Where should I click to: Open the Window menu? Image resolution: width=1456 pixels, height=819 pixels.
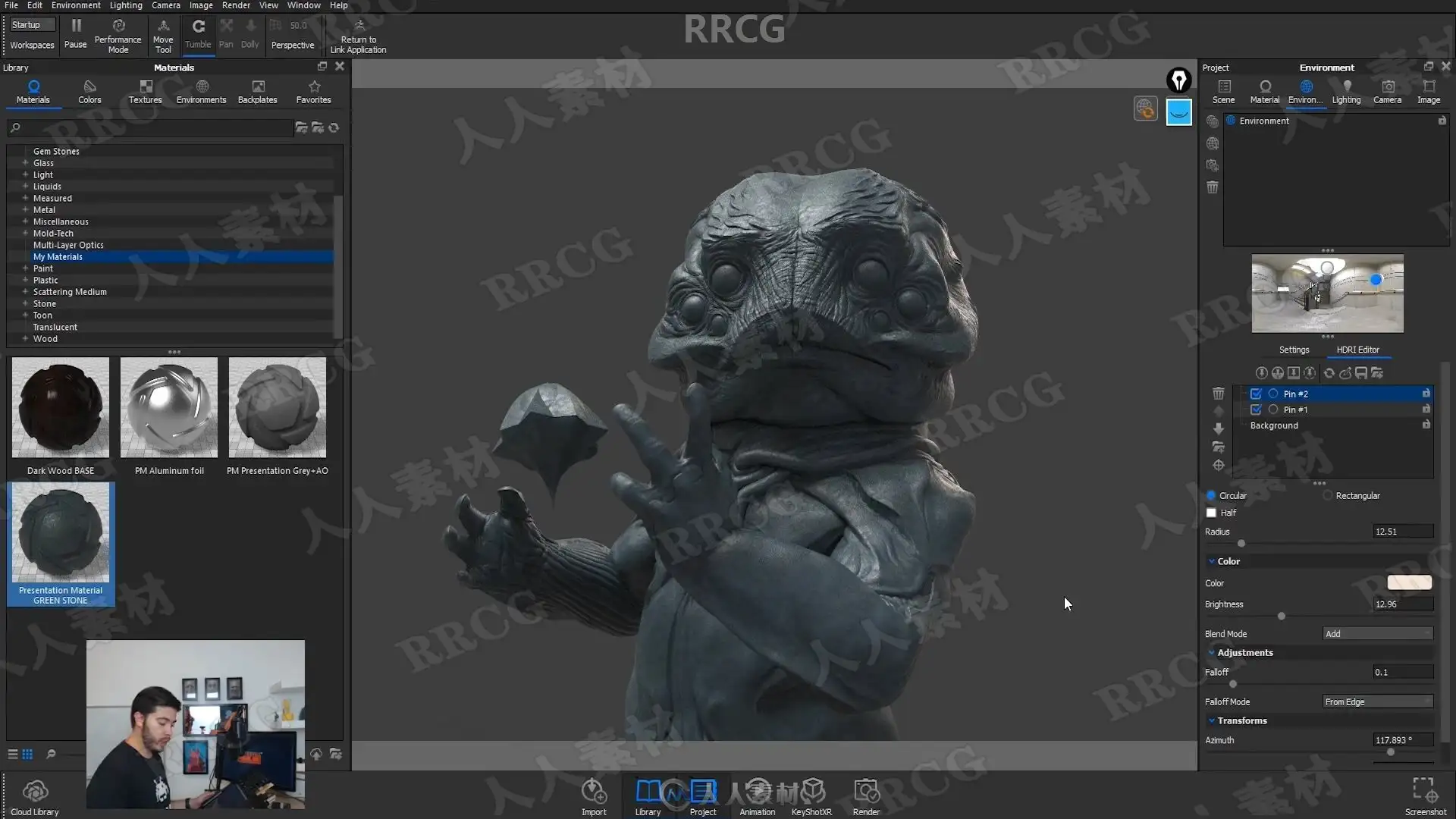tap(303, 5)
